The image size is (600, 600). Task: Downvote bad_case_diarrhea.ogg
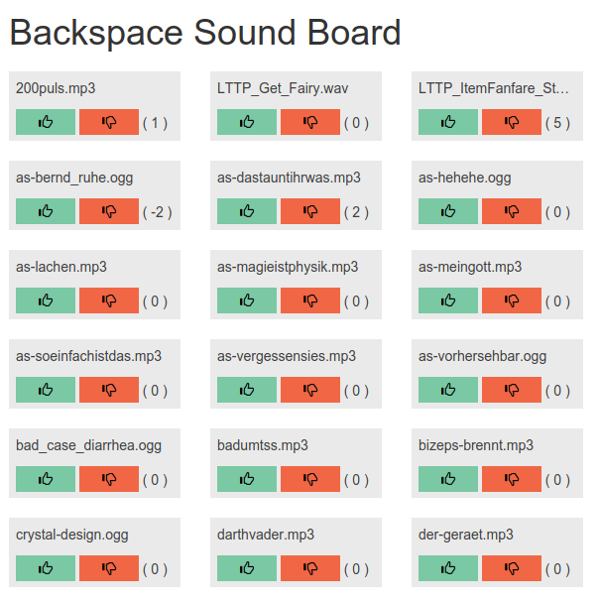109,478
